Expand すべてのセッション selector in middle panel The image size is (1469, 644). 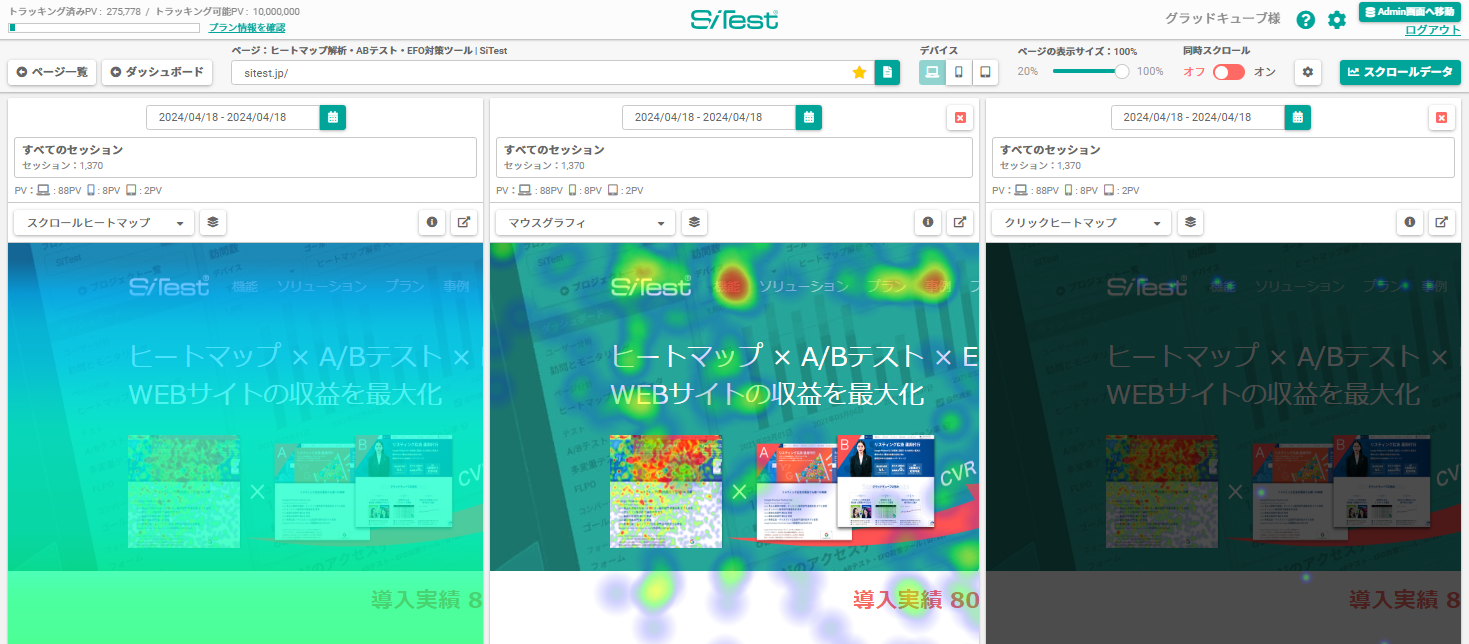[734, 158]
